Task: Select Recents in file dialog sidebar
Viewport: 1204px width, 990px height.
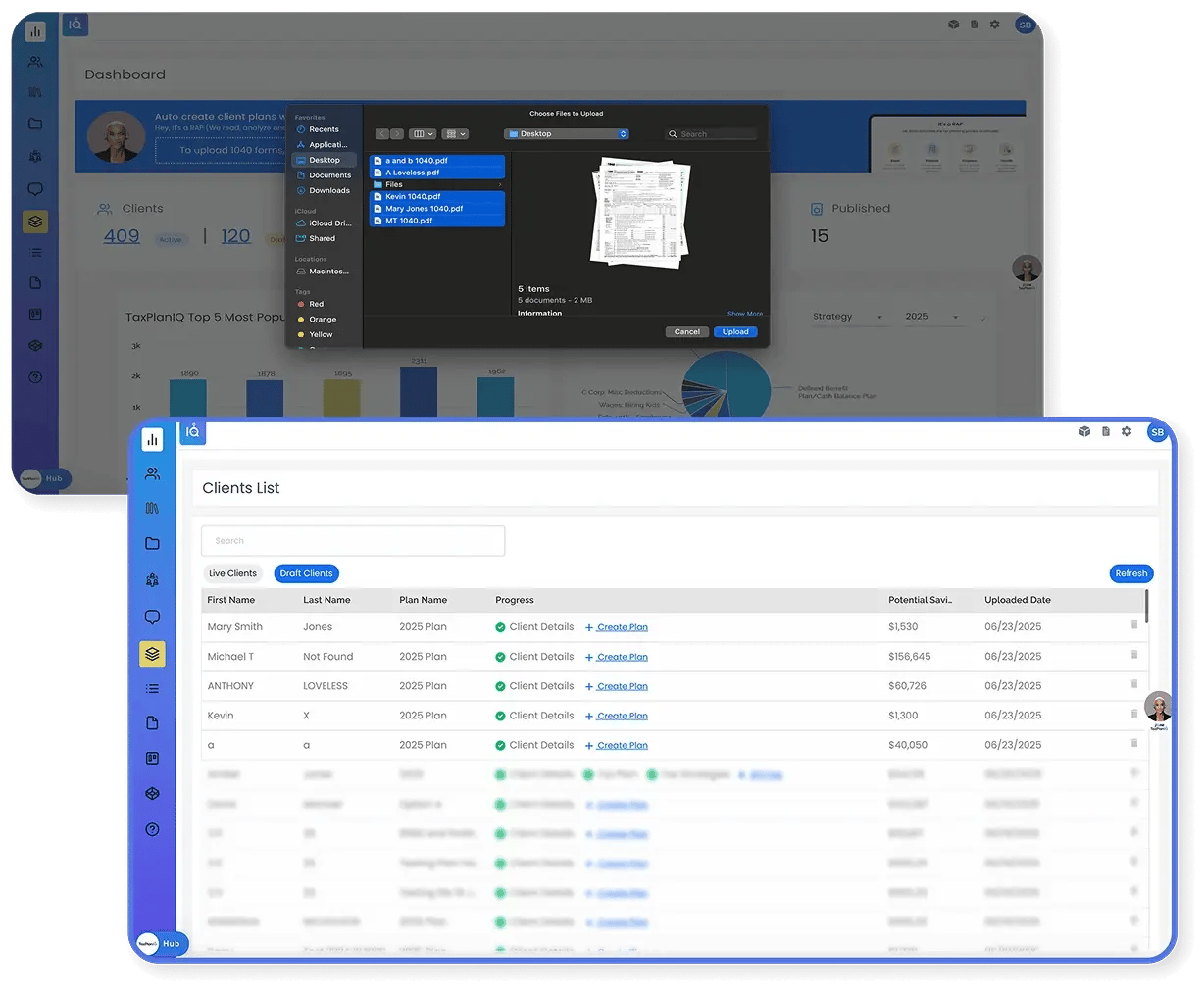Action: coord(324,129)
